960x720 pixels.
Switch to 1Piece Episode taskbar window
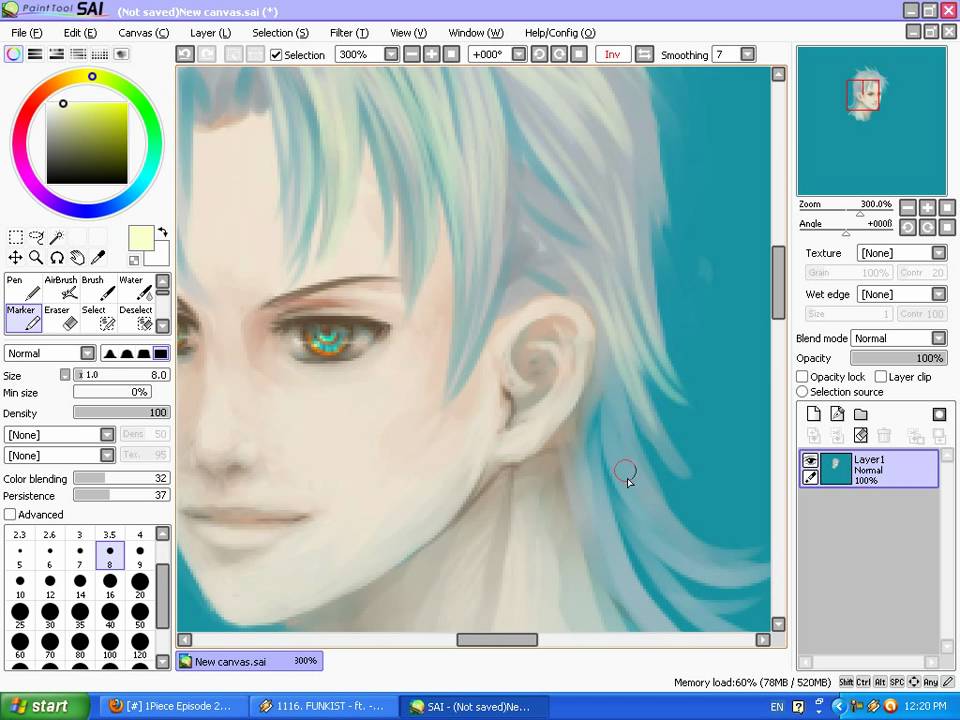pos(173,707)
